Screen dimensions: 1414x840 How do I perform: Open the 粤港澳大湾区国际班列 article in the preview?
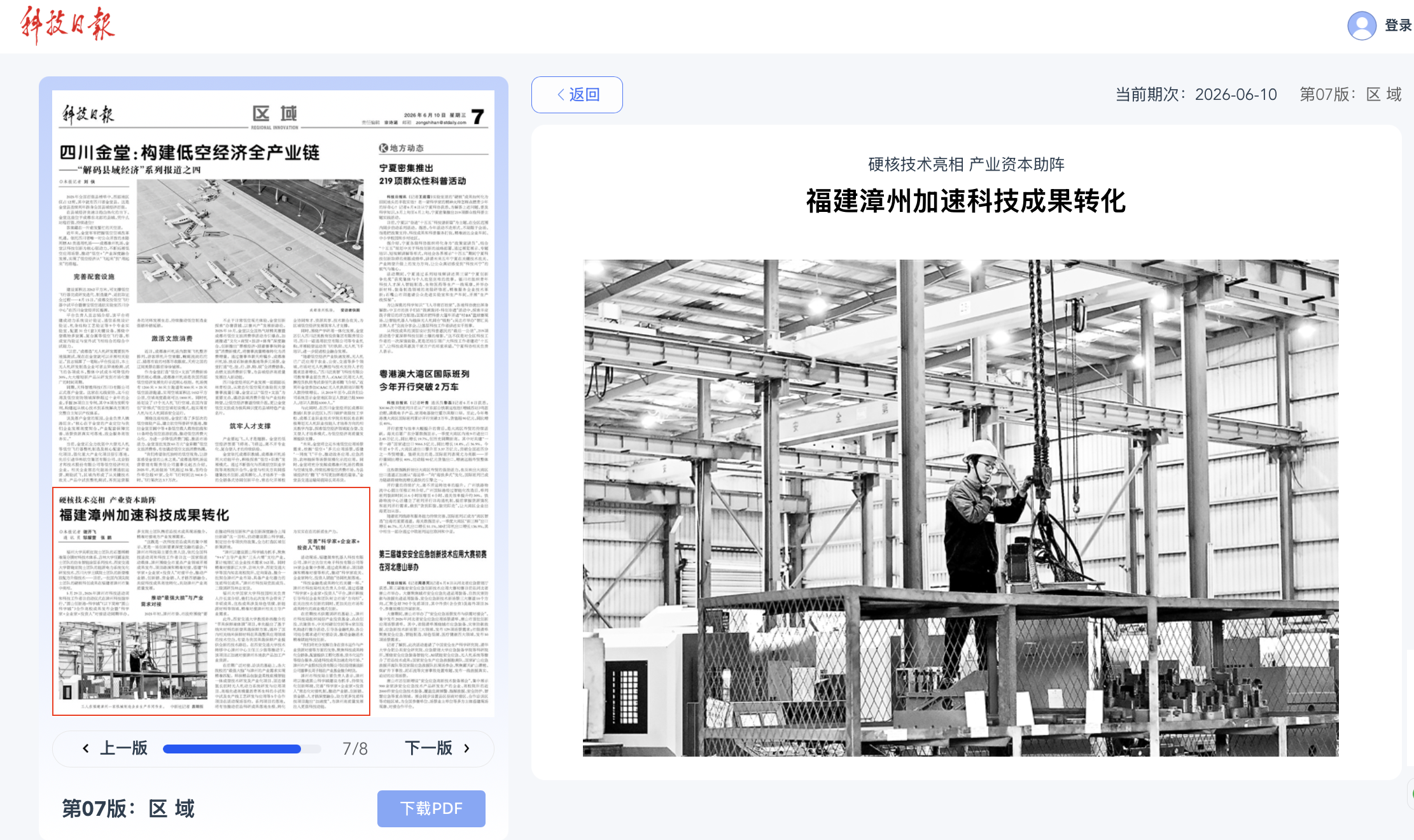pyautogui.click(x=424, y=380)
